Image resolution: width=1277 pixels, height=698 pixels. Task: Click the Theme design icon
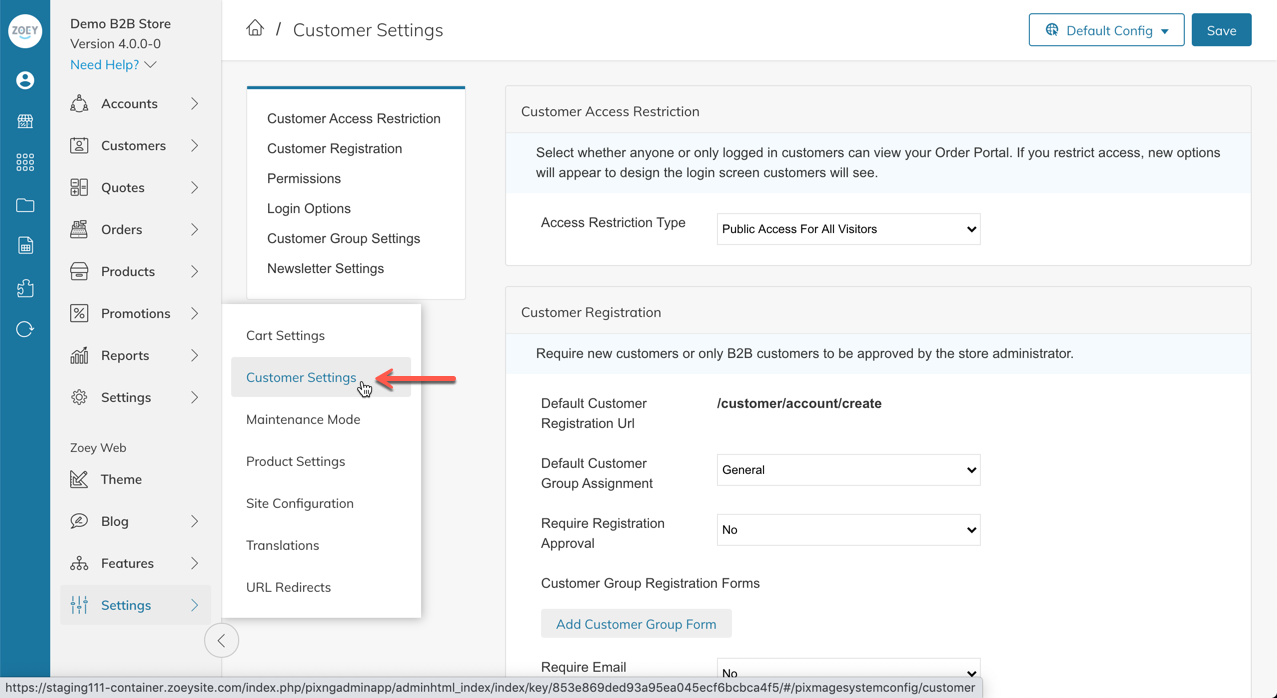click(79, 479)
